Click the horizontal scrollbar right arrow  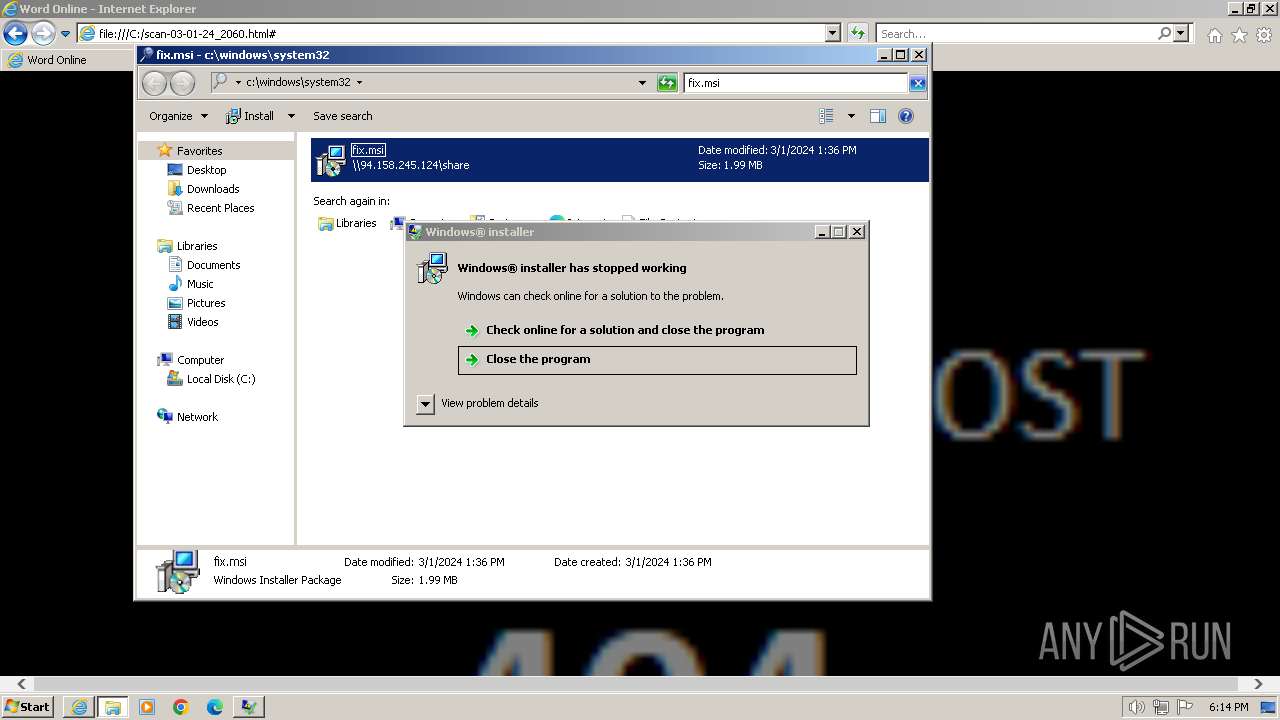(x=1258, y=684)
